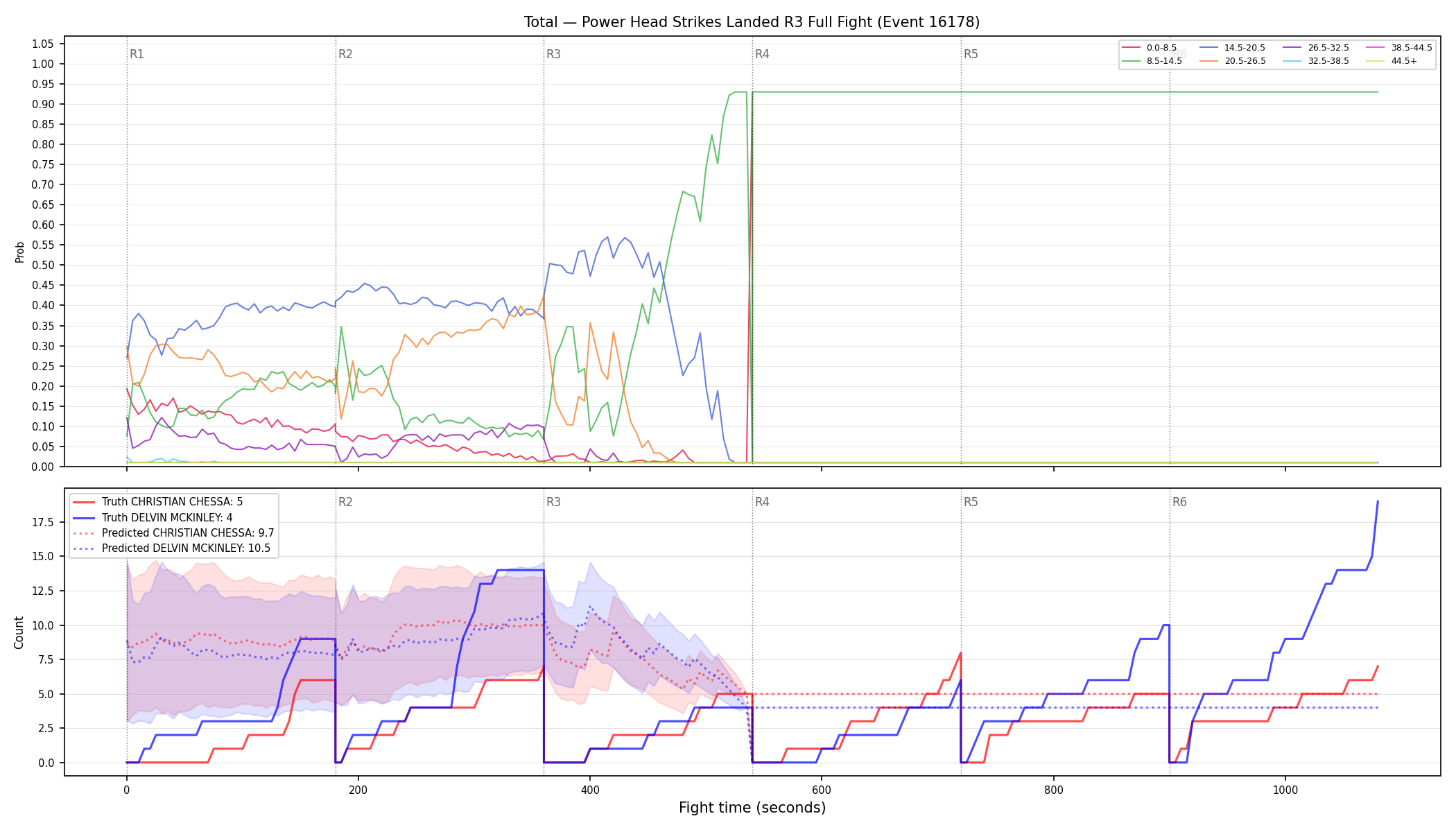
Task: Click the 17.5 tick on the Count axis
Action: [43, 522]
